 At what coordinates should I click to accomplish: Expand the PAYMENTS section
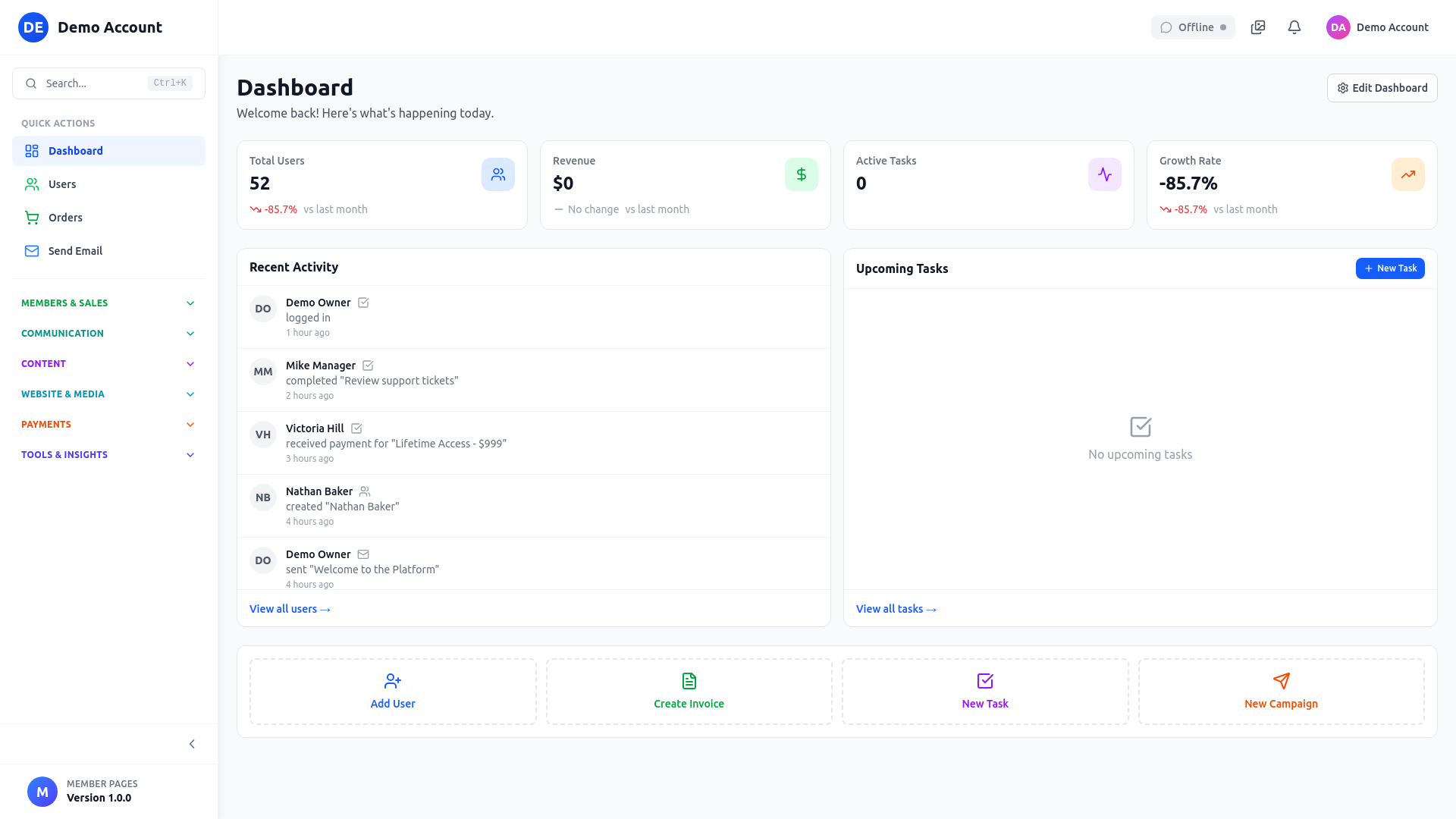pos(106,424)
